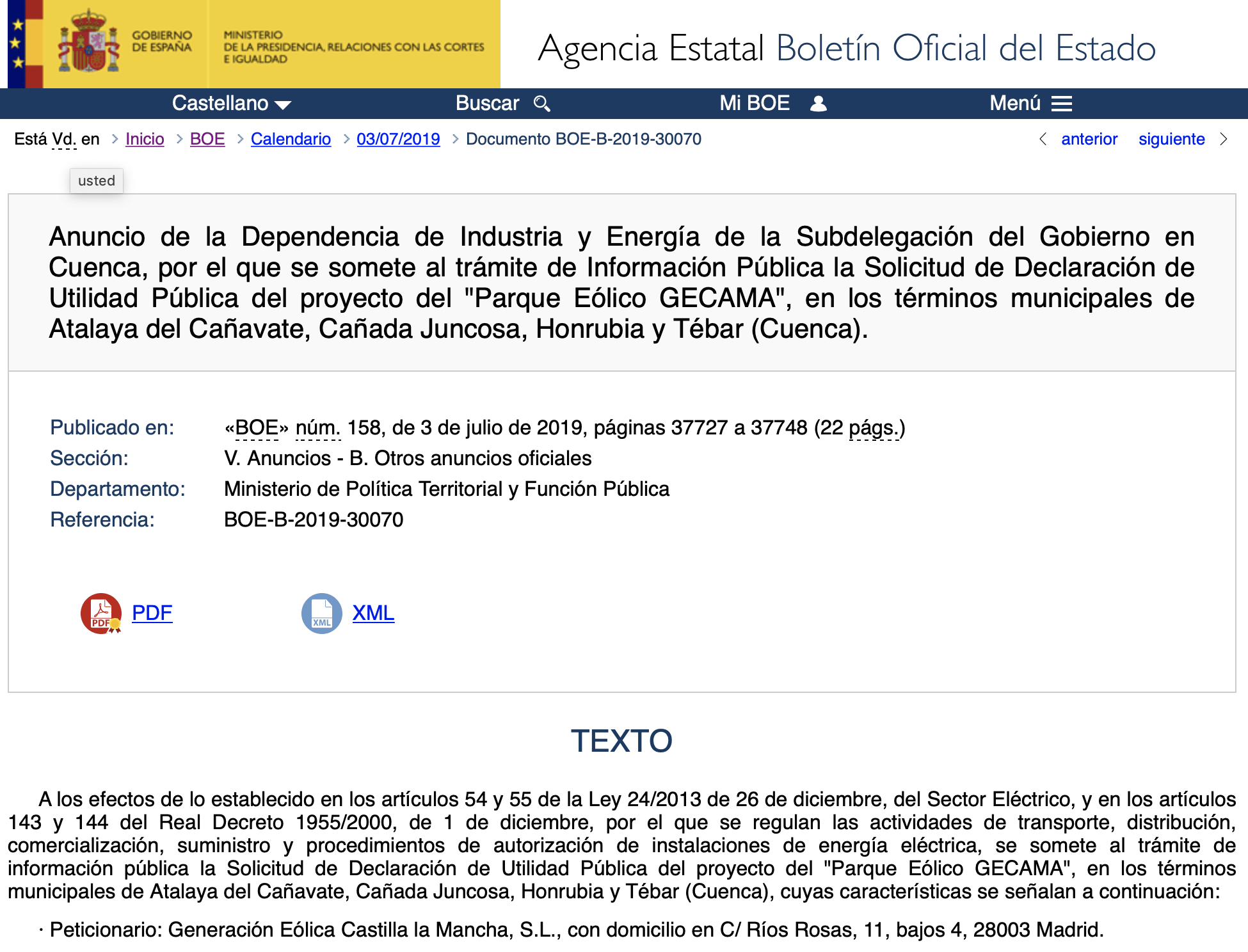Click the Mi BOE user profile icon
Image resolution: width=1248 pixels, height=952 pixels.
pos(819,104)
